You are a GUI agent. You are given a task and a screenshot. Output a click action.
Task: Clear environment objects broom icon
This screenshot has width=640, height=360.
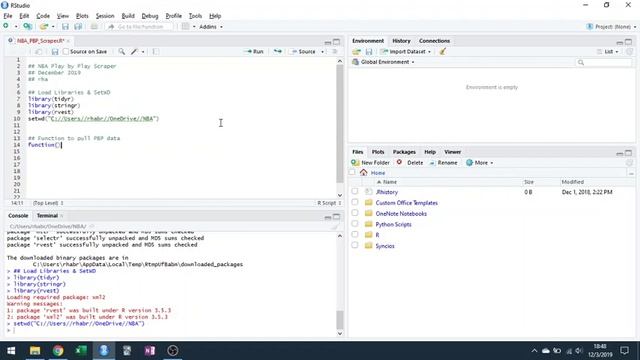[x=442, y=52]
